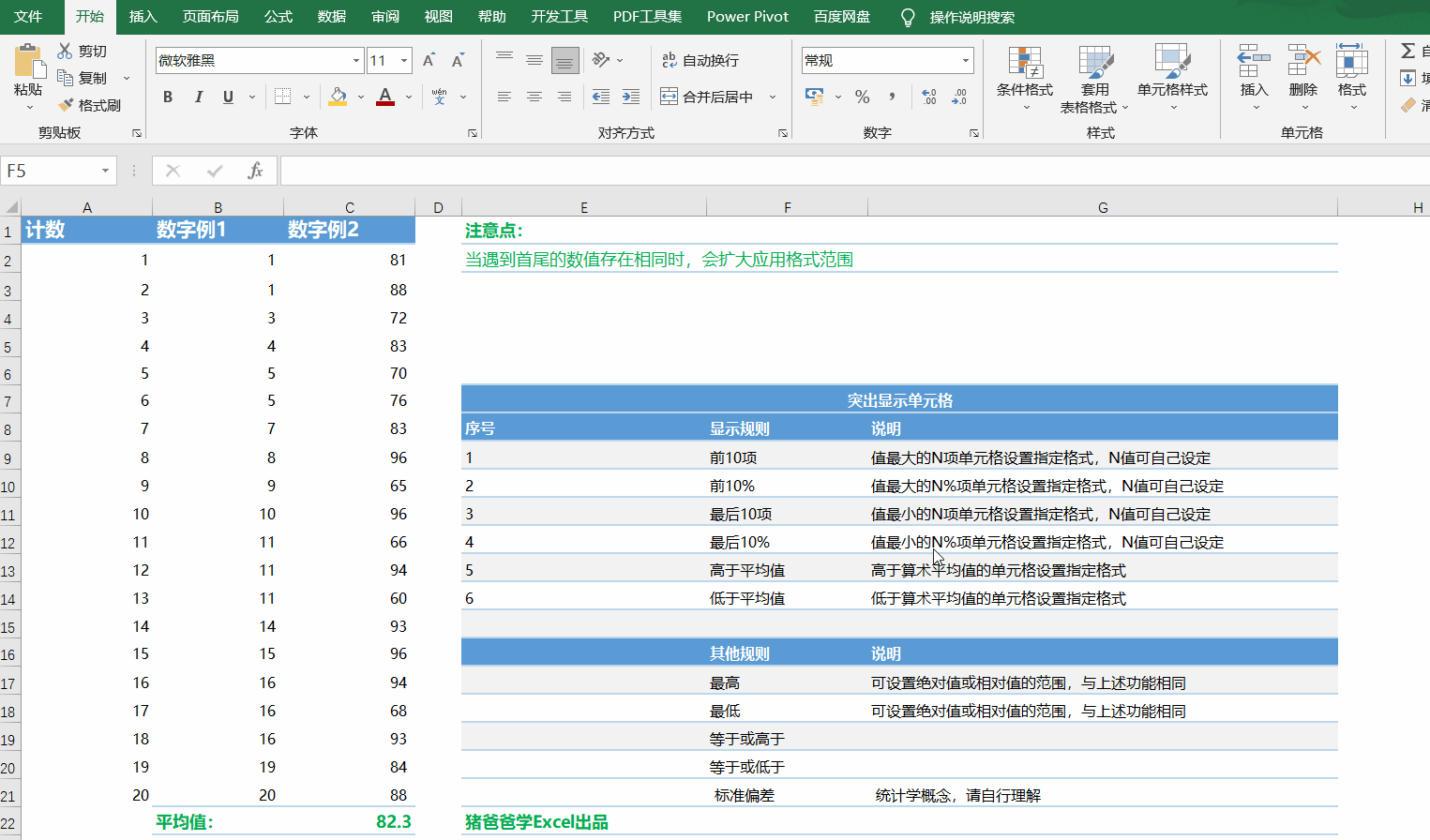Open Conditional Formatting menu
Image resolution: width=1430 pixels, height=840 pixels.
1025,80
